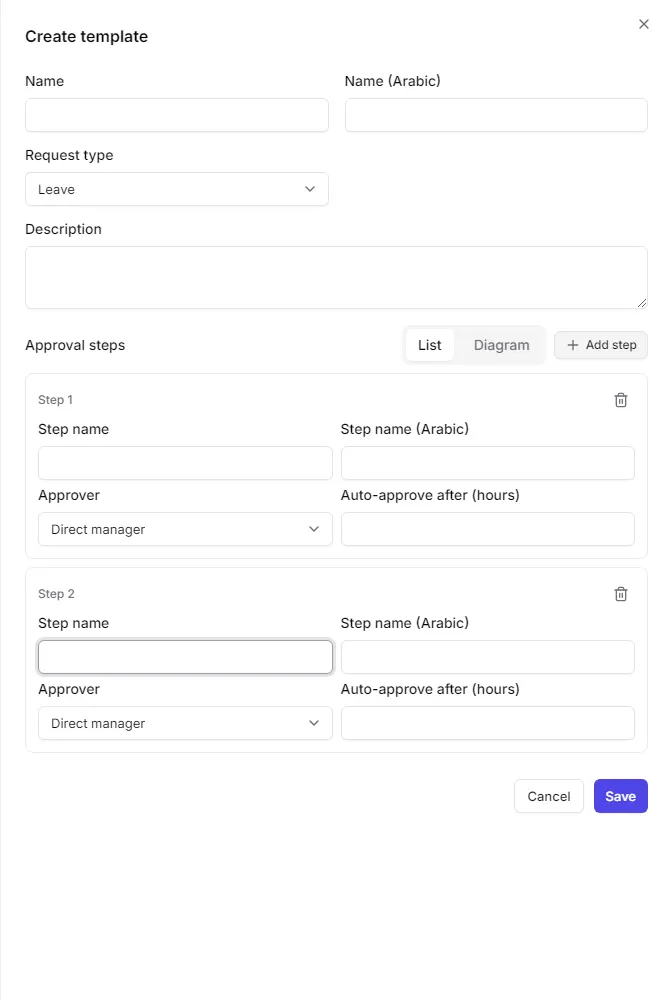Close the Create template dialog
The width and height of the screenshot is (672, 1000).
[x=643, y=24]
